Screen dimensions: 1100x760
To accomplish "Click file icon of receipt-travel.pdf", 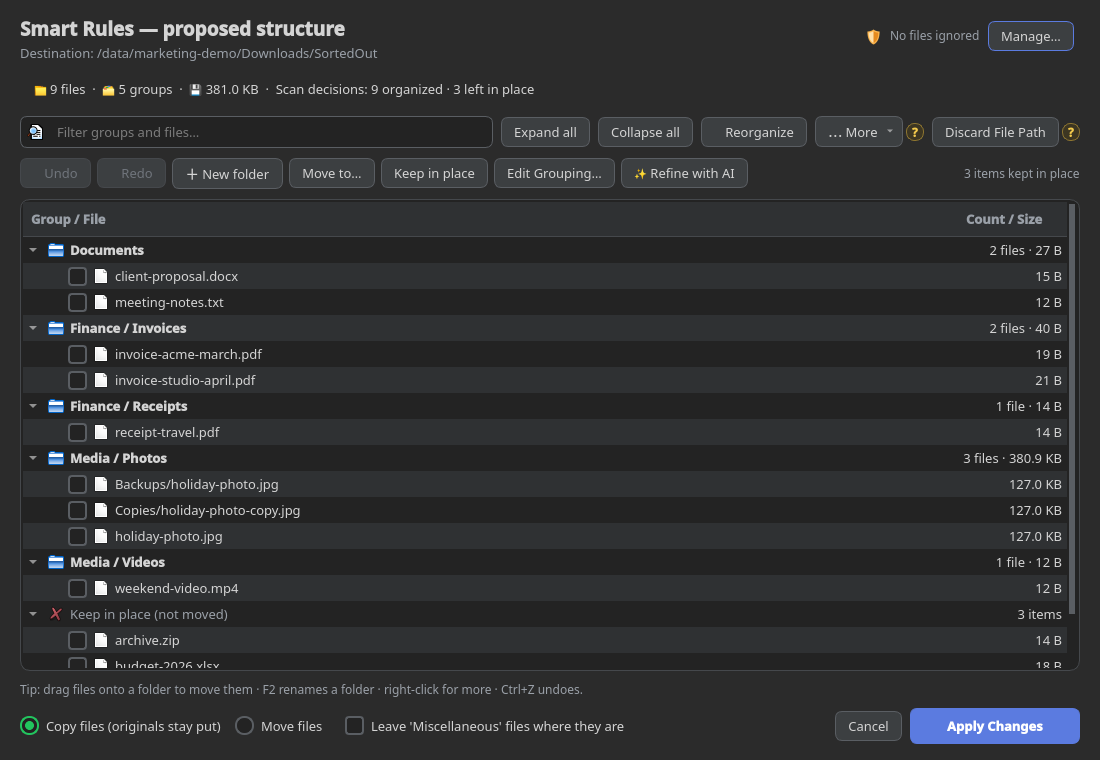I will [x=101, y=432].
